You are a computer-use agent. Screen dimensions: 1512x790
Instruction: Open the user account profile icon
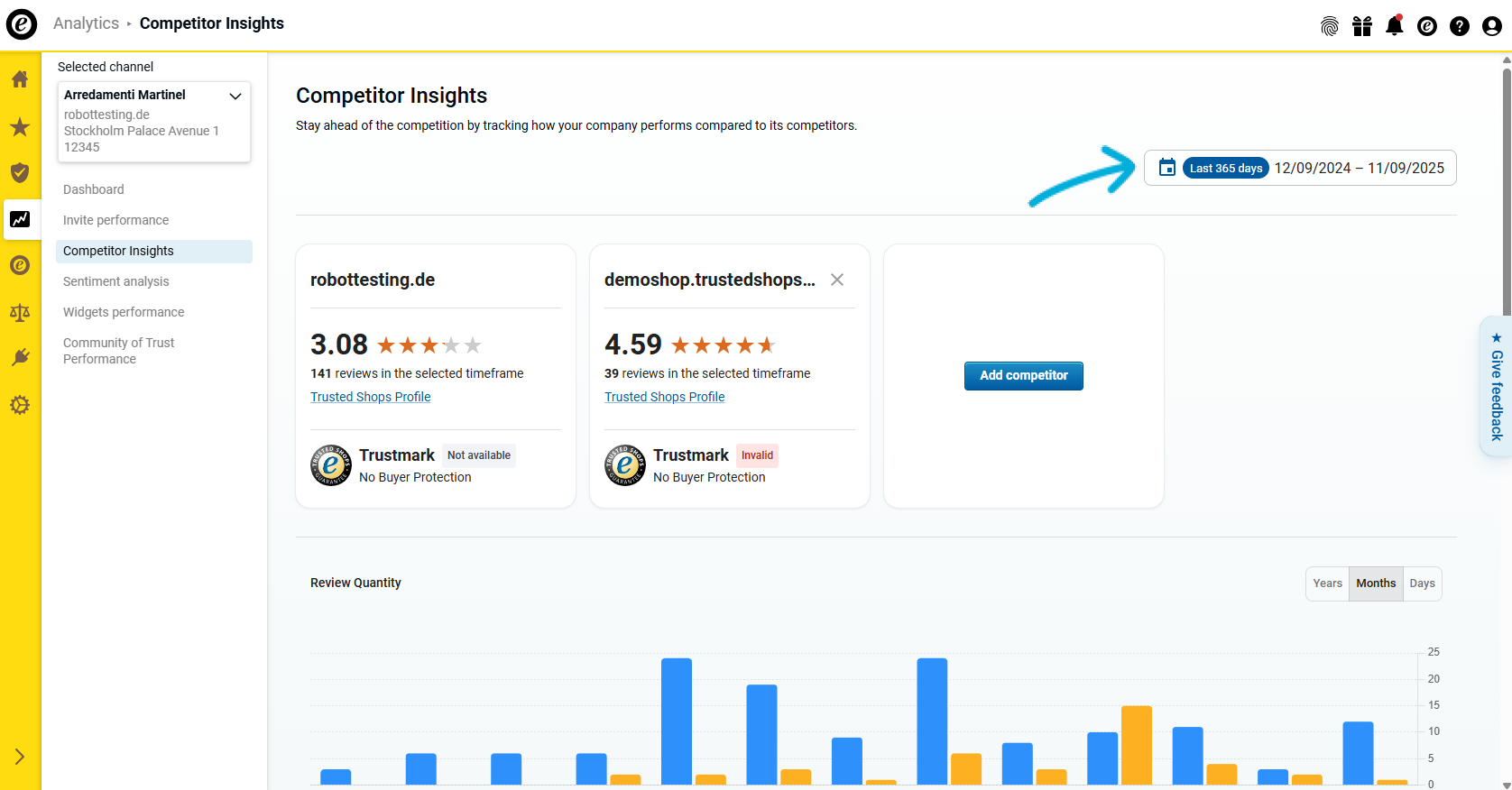(1491, 26)
